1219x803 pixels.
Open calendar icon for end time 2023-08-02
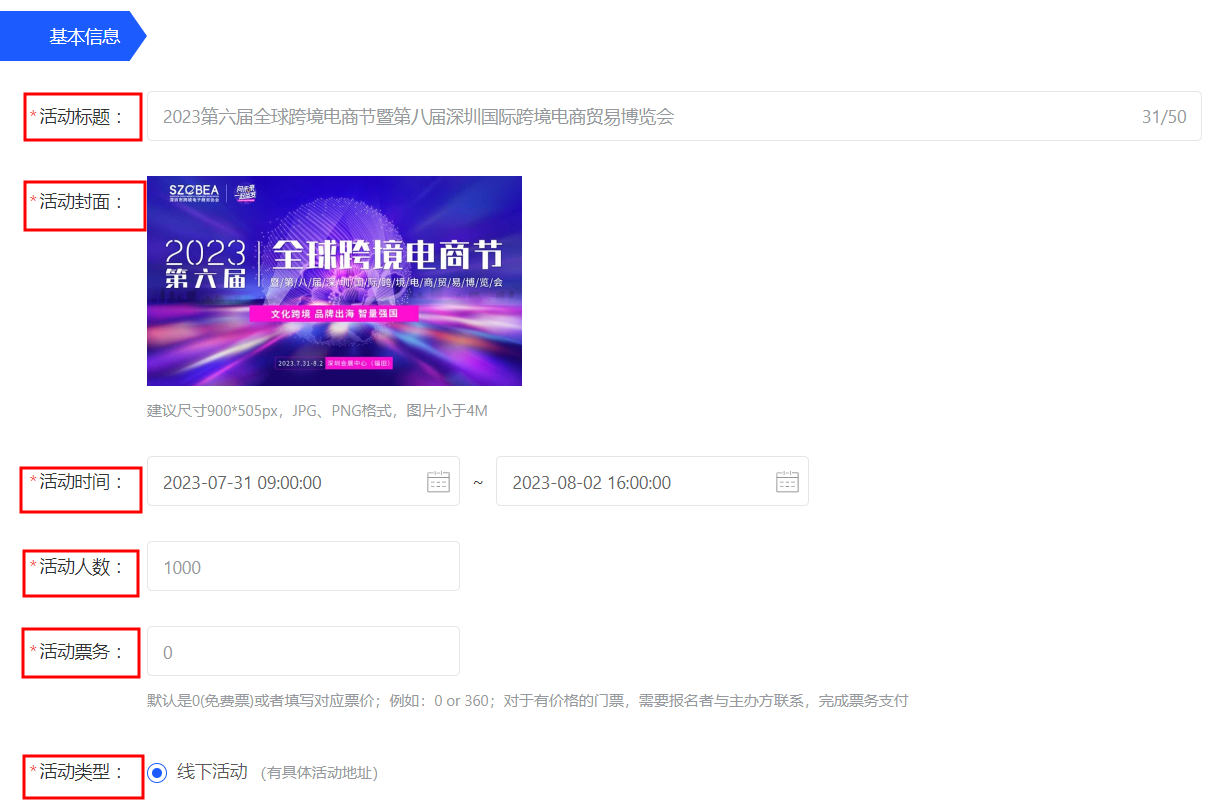pyautogui.click(x=787, y=482)
